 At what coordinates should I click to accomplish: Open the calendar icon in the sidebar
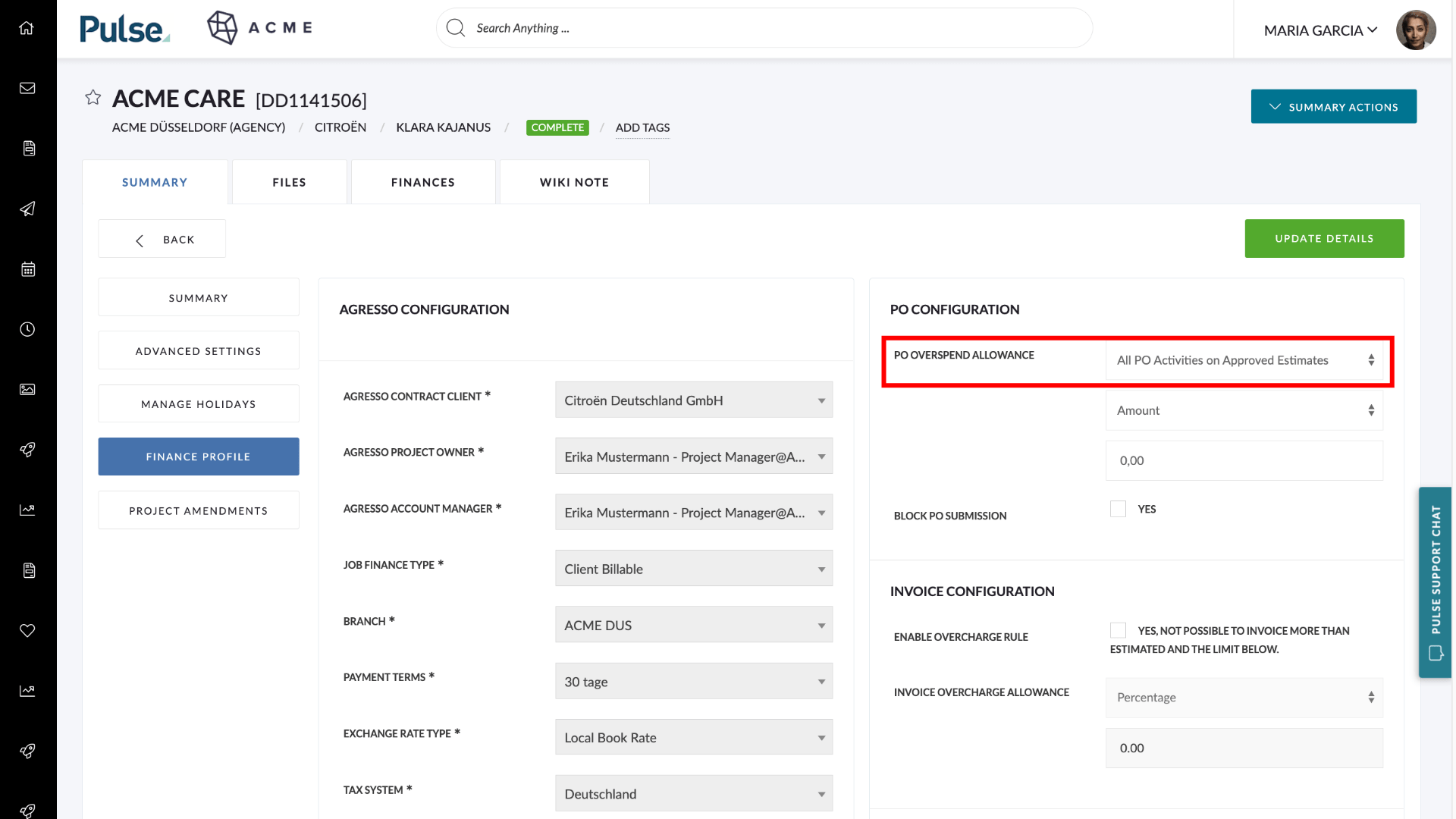[28, 269]
